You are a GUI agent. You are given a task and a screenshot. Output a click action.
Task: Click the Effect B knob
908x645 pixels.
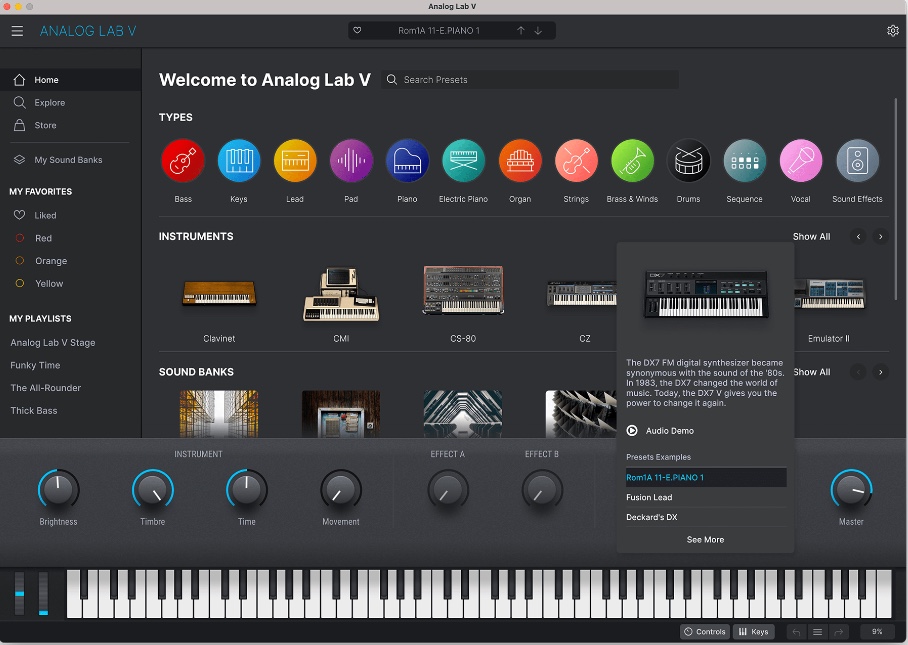click(542, 490)
